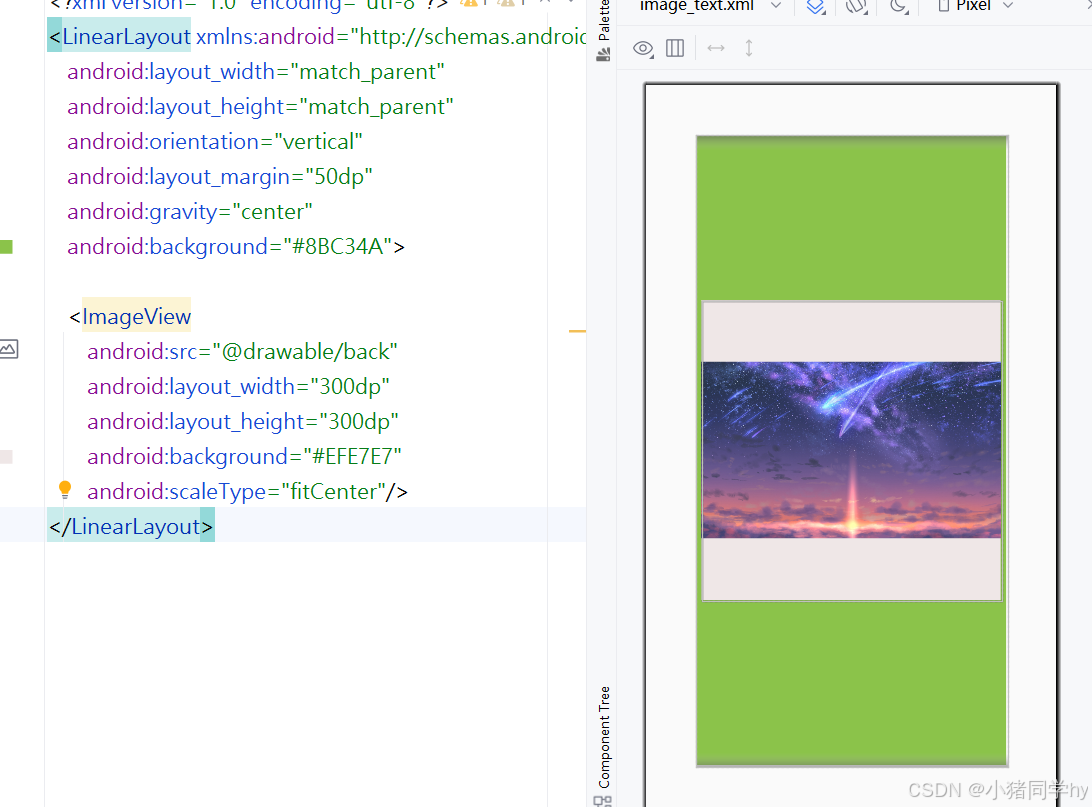Open the Night Mode selector
1092x807 pixels.
pyautogui.click(x=899, y=6)
